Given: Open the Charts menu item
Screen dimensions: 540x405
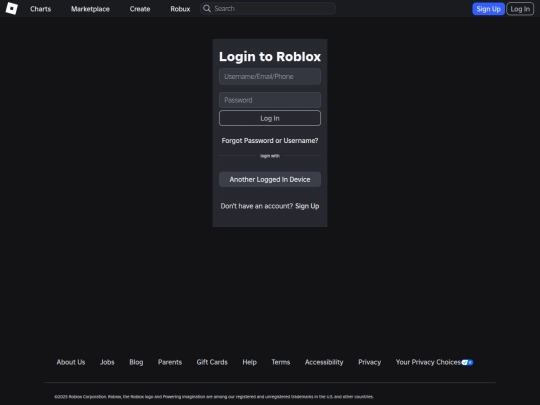Looking at the screenshot, I should [x=40, y=9].
